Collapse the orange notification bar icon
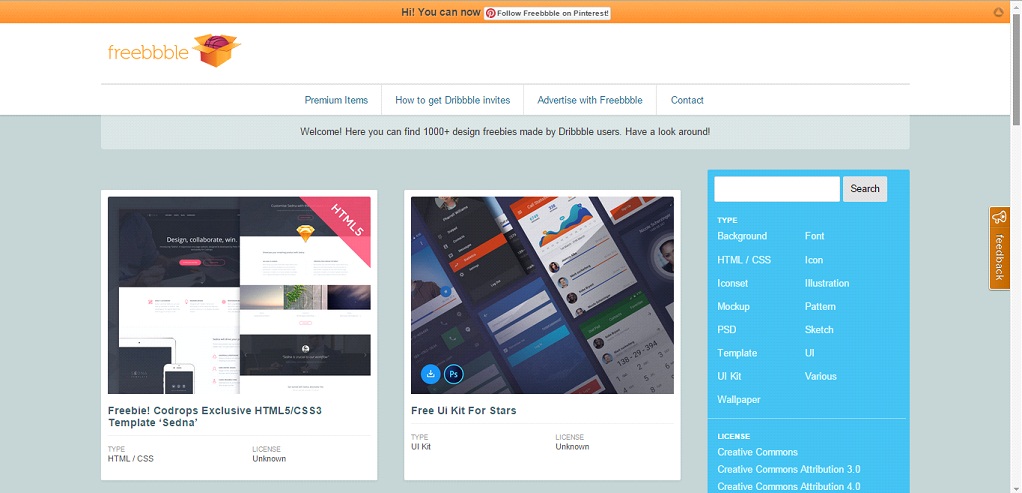Viewport: 1022px width, 493px height. coord(998,12)
